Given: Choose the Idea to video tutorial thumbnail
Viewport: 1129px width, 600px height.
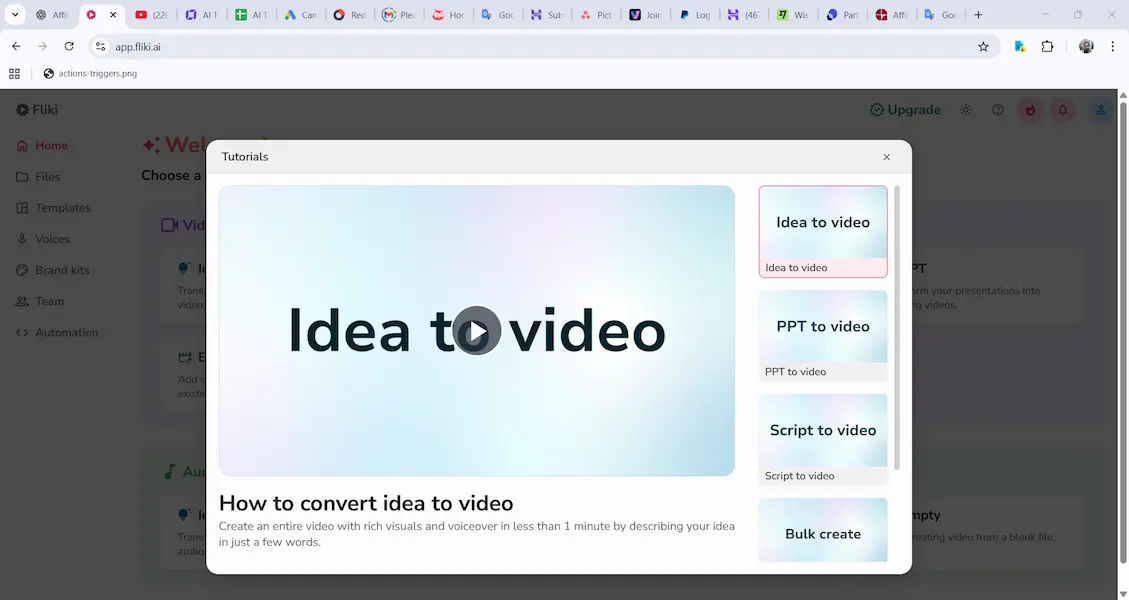Looking at the screenshot, I should click(822, 230).
